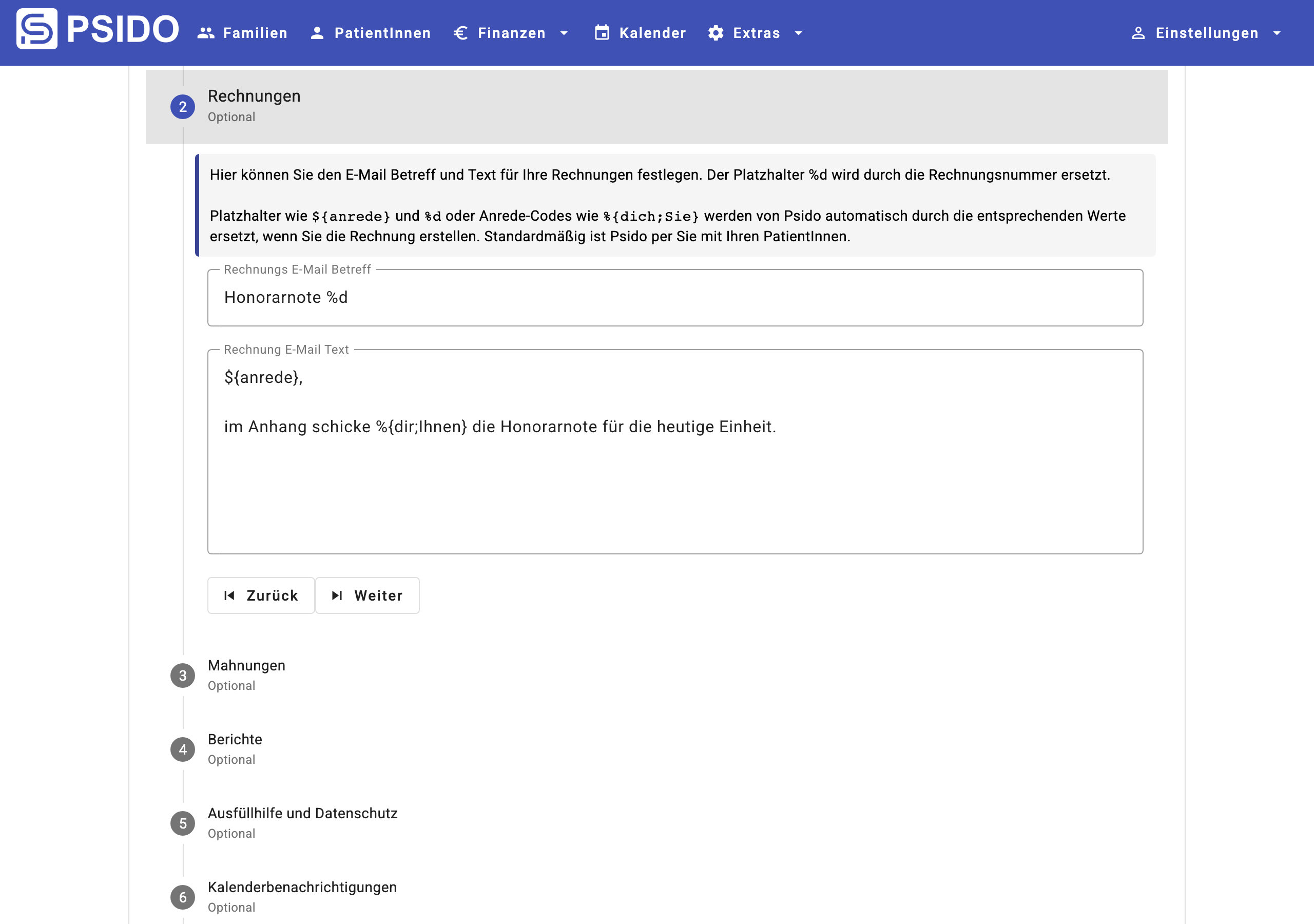Expand the Finanzen dropdown arrow
The image size is (1314, 924).
coord(564,33)
